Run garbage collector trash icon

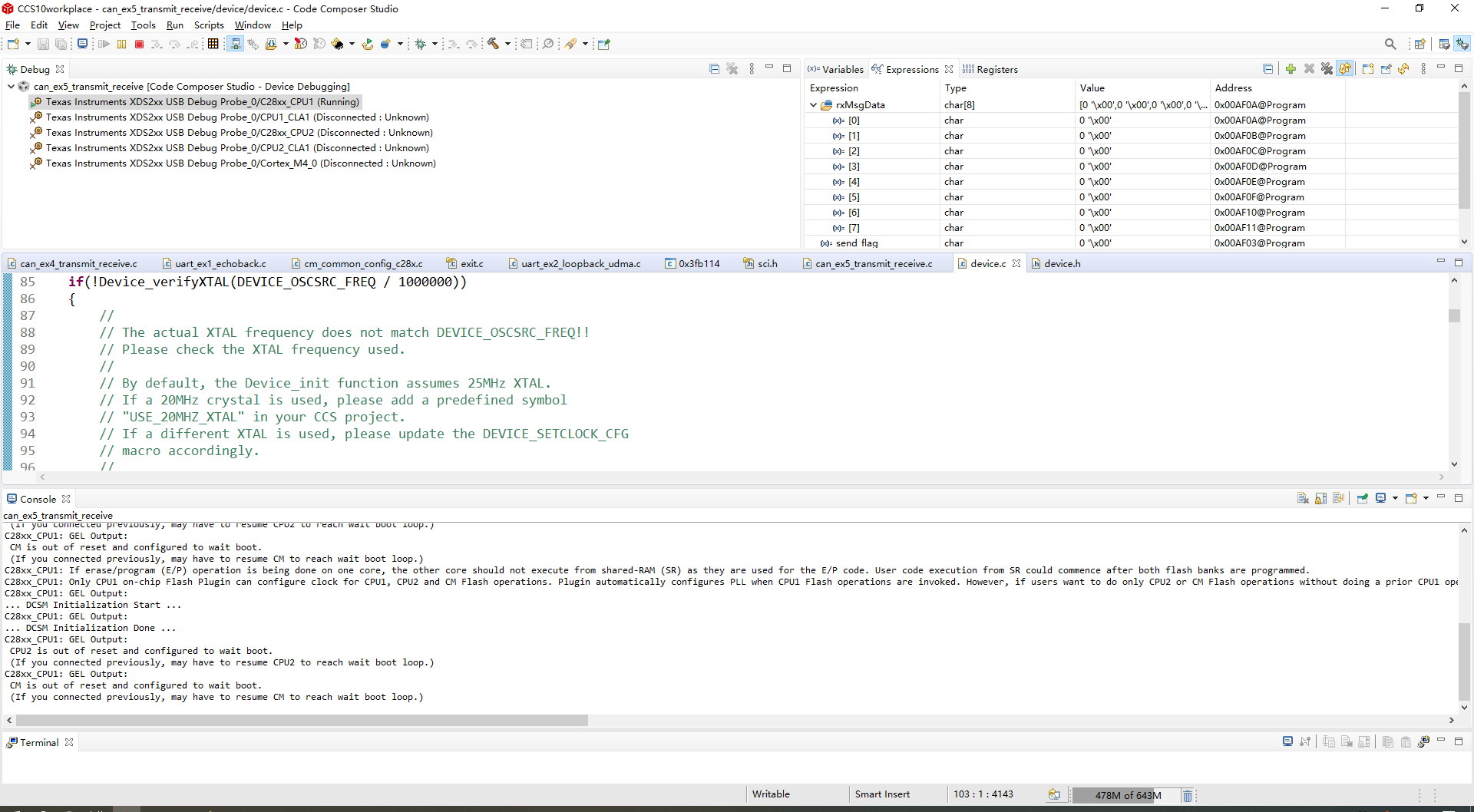tap(1187, 795)
